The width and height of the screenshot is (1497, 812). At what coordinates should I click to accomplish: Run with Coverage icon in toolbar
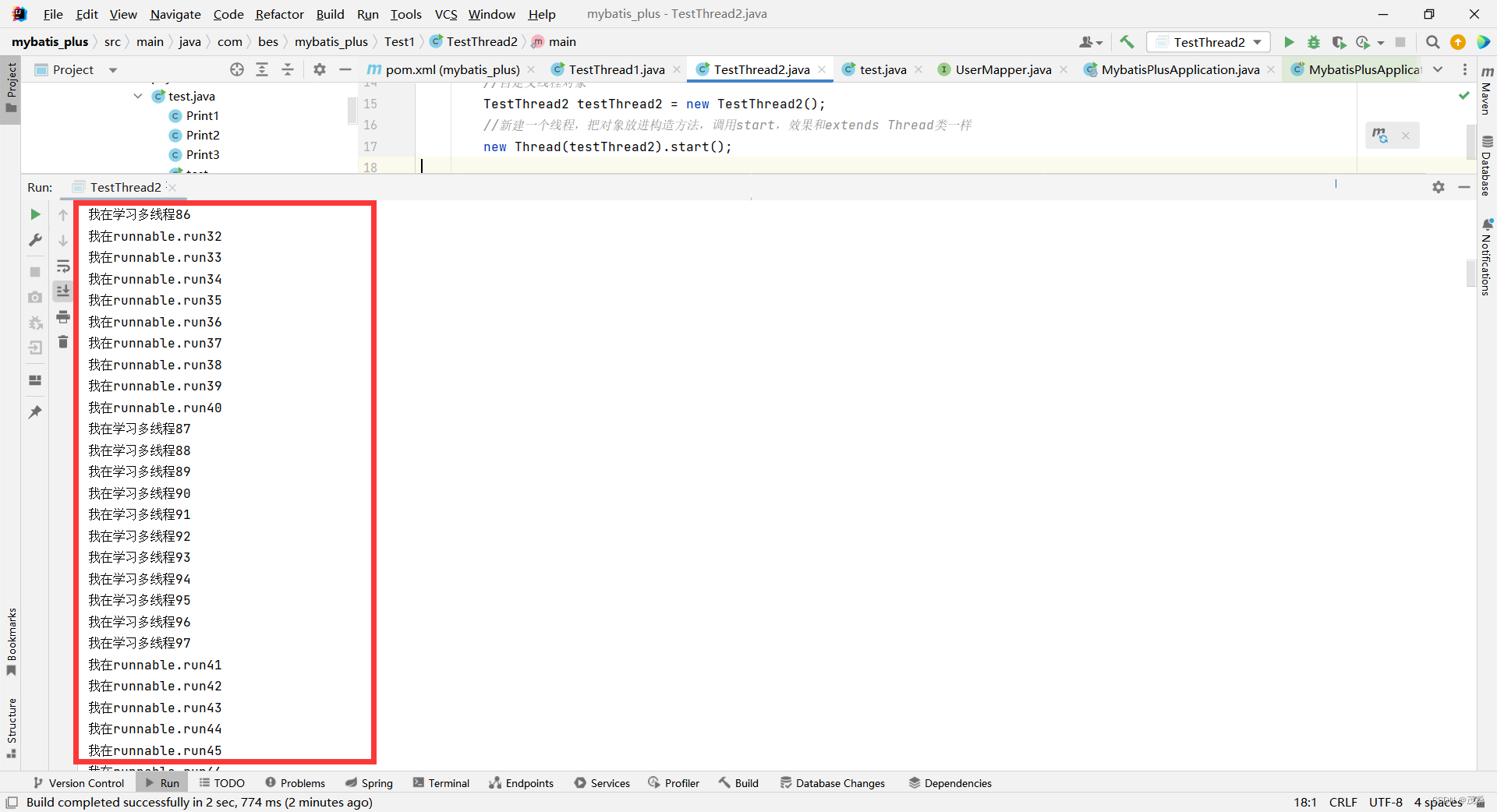click(1339, 42)
